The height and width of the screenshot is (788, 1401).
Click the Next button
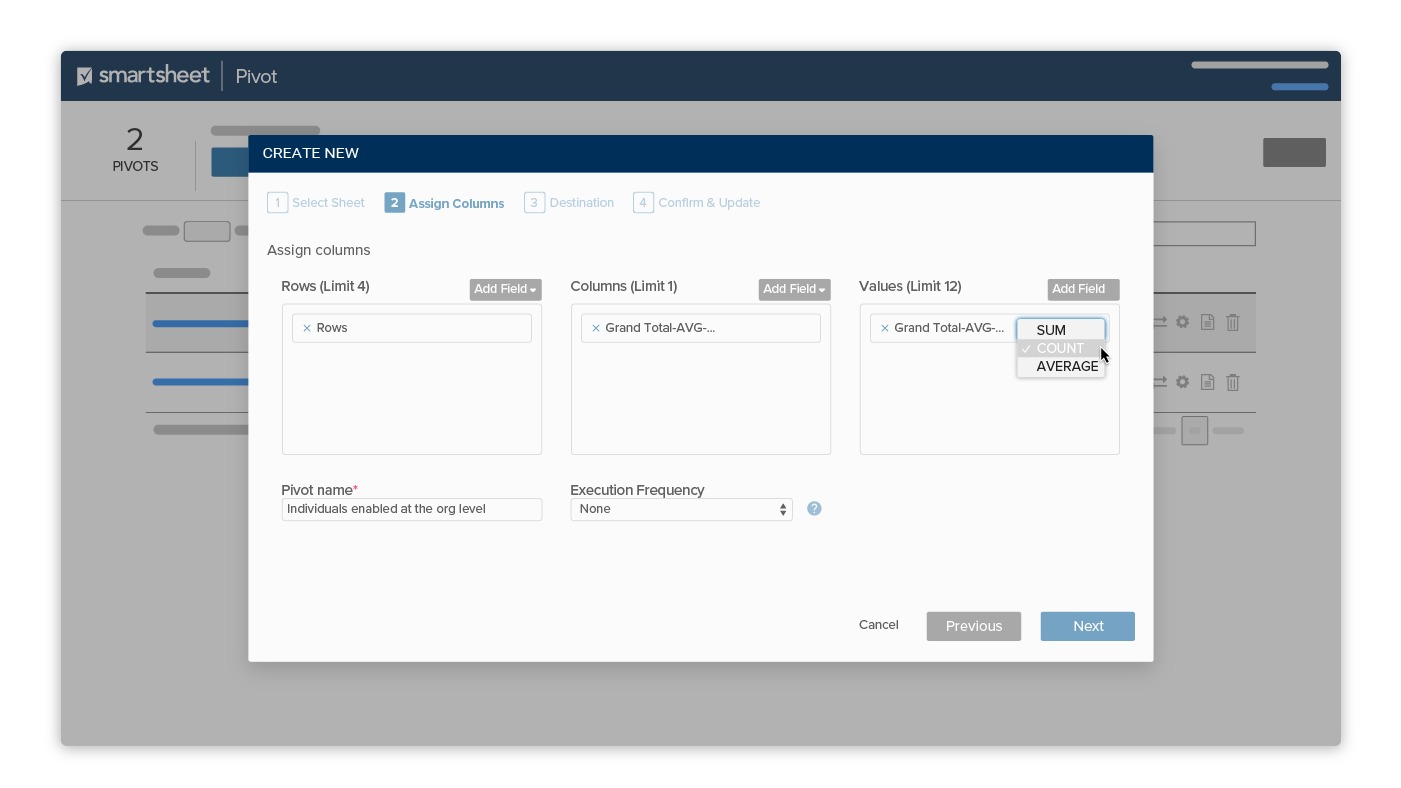coord(1087,626)
